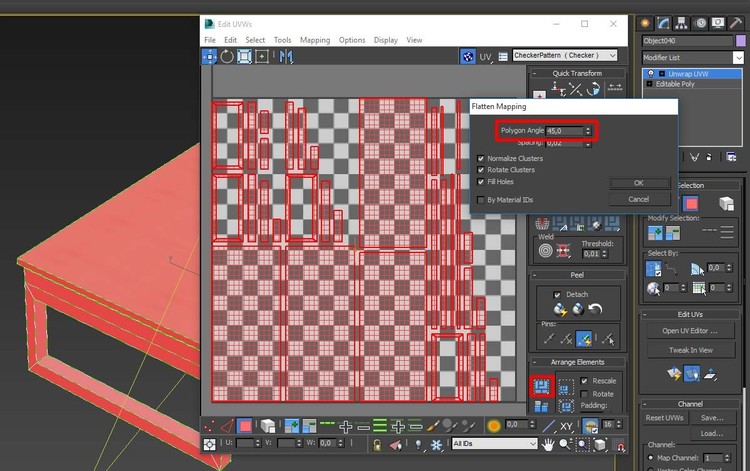Viewport: 750px width, 471px height.
Task: Click the Paint Select brush icon
Action: pos(433,425)
